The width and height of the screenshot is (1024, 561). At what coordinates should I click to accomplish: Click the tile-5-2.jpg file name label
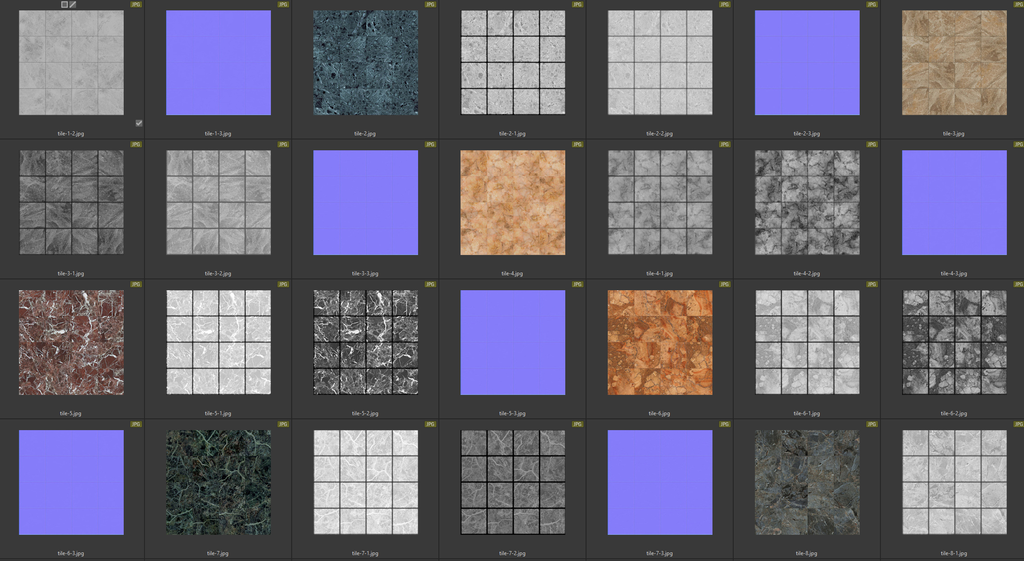tap(365, 413)
